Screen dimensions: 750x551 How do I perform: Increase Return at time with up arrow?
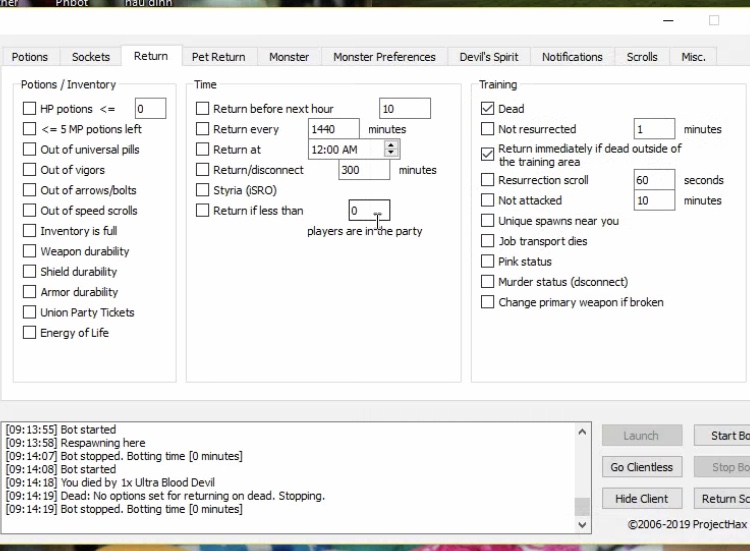[391, 145]
